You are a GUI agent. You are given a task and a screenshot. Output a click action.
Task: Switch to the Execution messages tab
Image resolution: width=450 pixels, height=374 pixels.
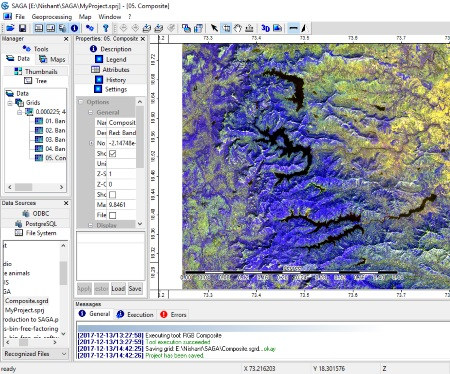coord(135,314)
